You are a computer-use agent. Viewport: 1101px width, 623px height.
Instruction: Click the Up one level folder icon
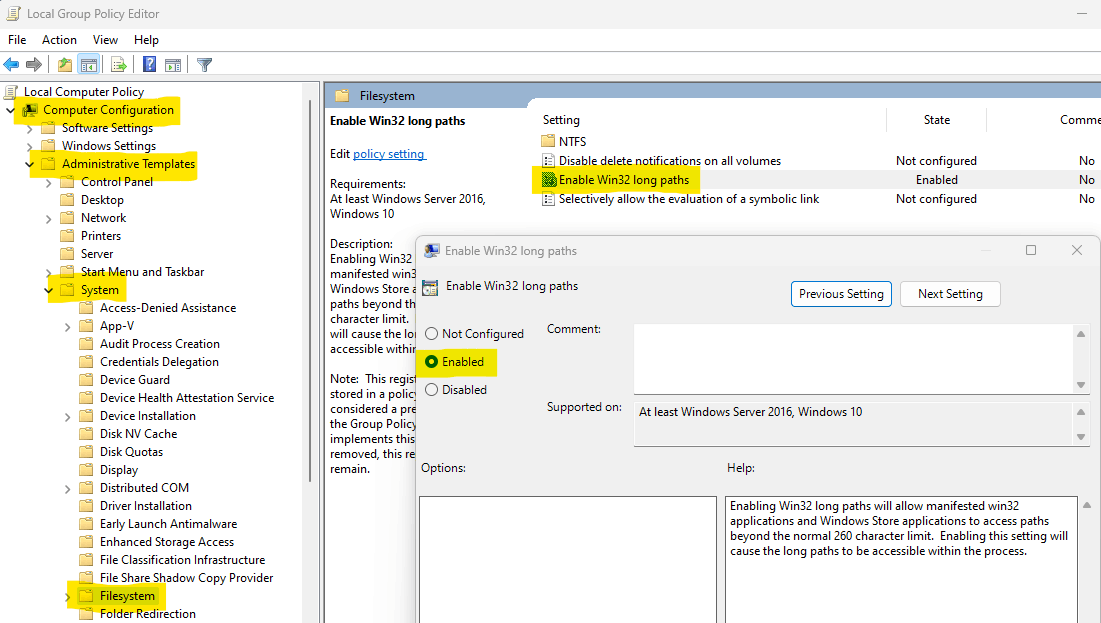click(x=65, y=65)
